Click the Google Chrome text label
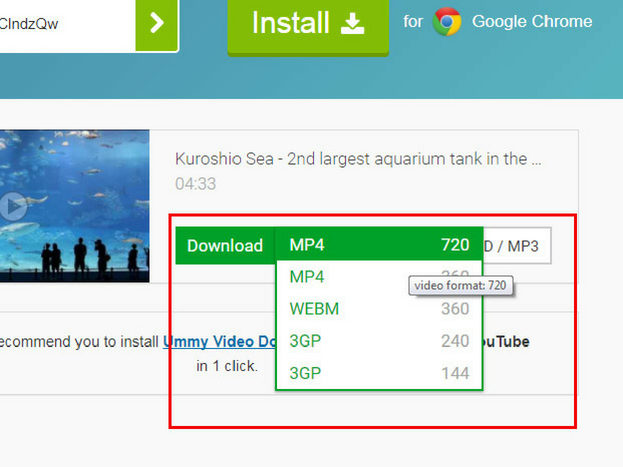623x467 pixels. 532,21
